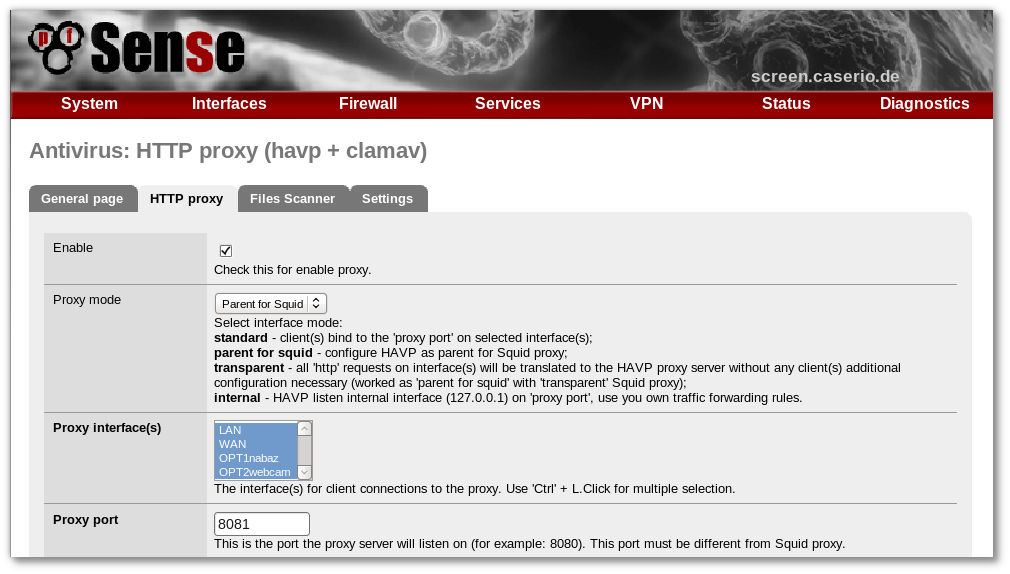The image size is (1010, 574).
Task: Uncheck the Enable proxy checkbox
Action: [225, 251]
